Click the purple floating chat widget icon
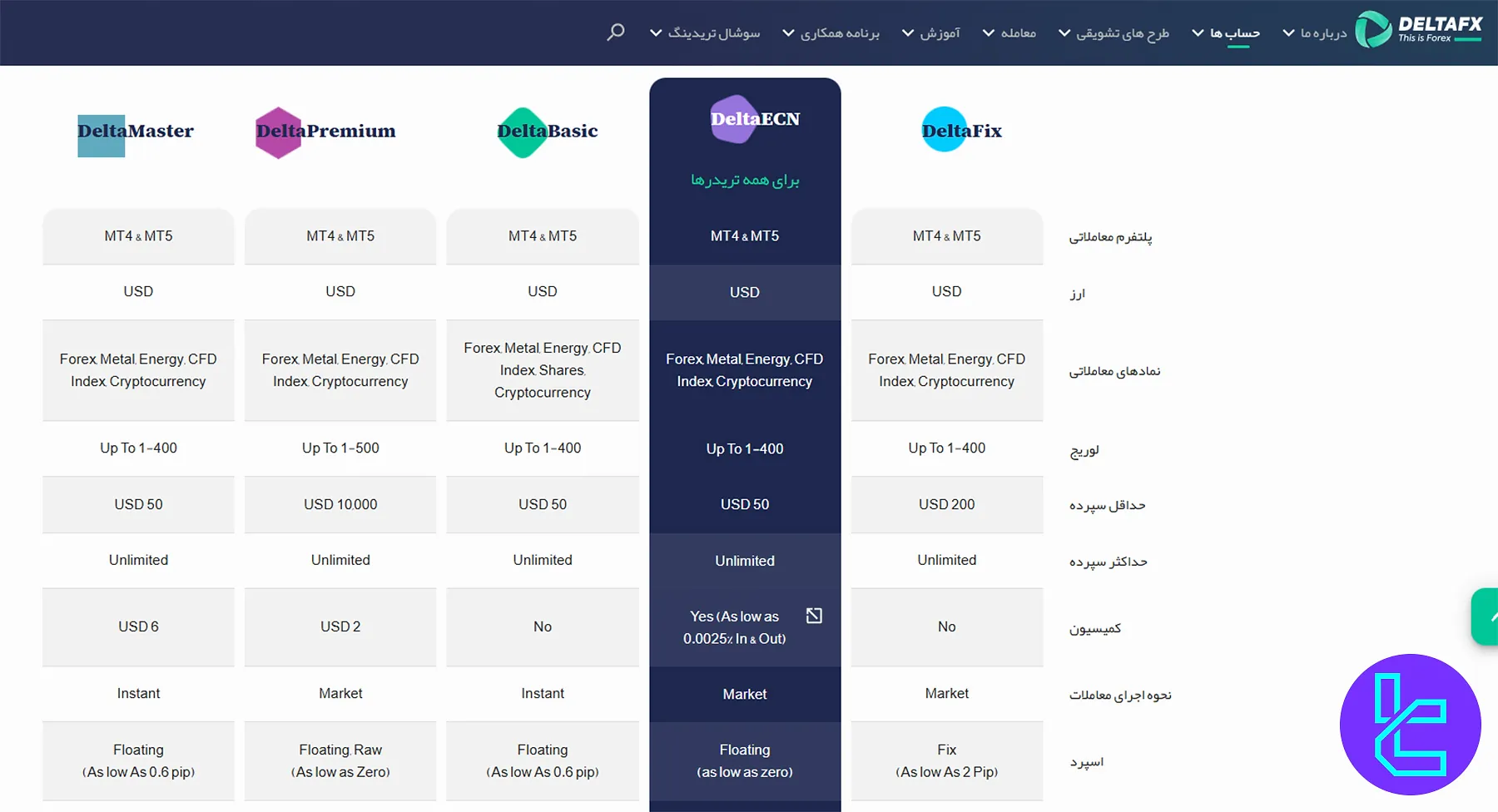Viewport: 1498px width, 812px height. (1410, 724)
